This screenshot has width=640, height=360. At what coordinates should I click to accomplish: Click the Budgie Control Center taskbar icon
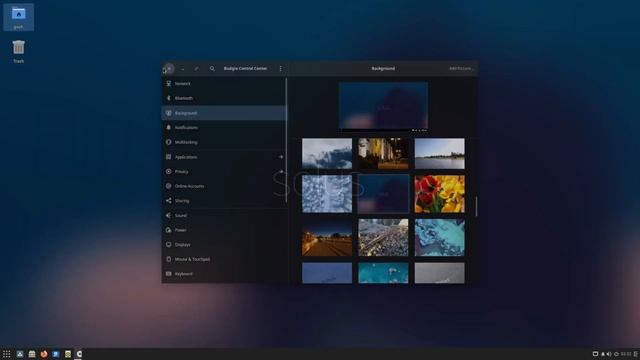coord(79,354)
